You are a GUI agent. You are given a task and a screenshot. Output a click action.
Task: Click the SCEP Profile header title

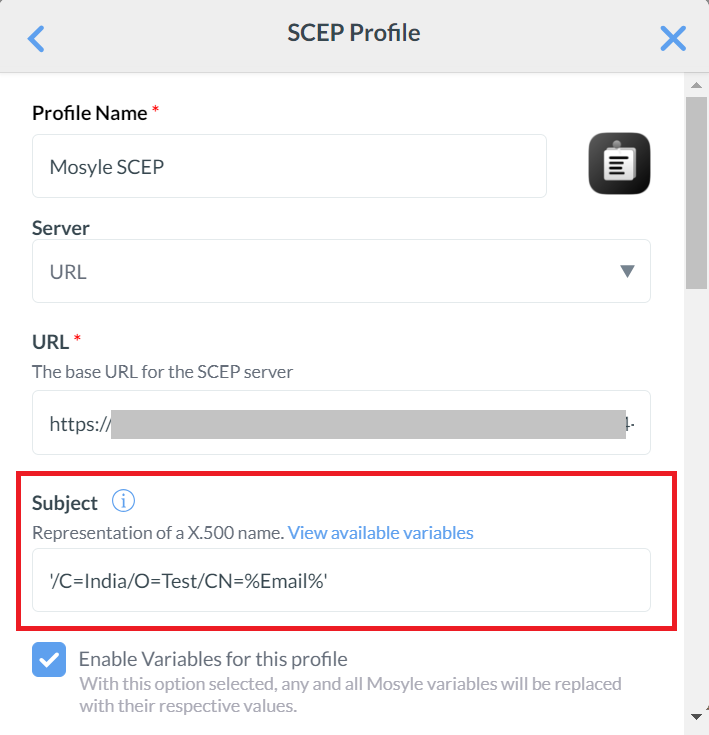[354, 33]
